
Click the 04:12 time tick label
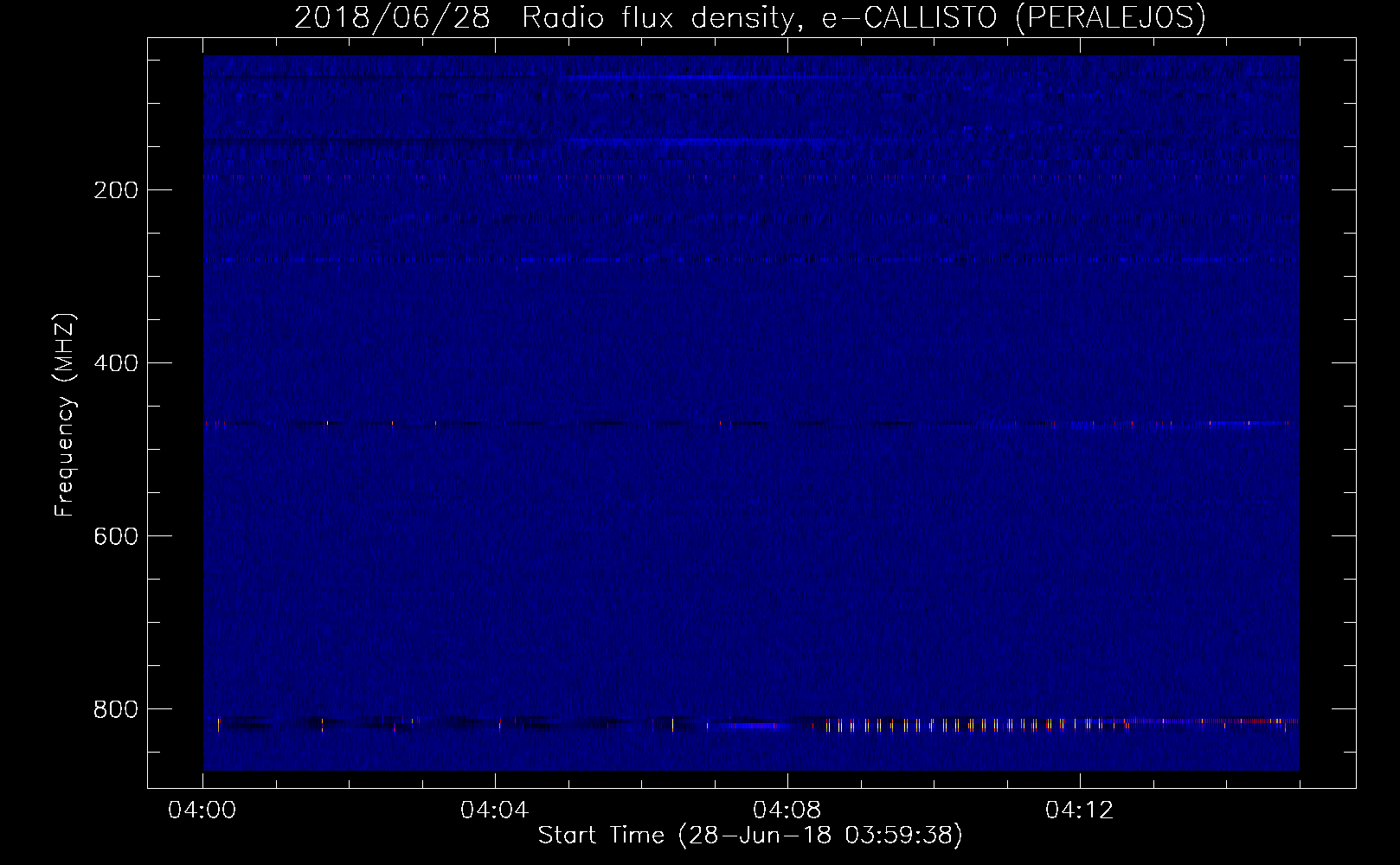coord(1080,811)
